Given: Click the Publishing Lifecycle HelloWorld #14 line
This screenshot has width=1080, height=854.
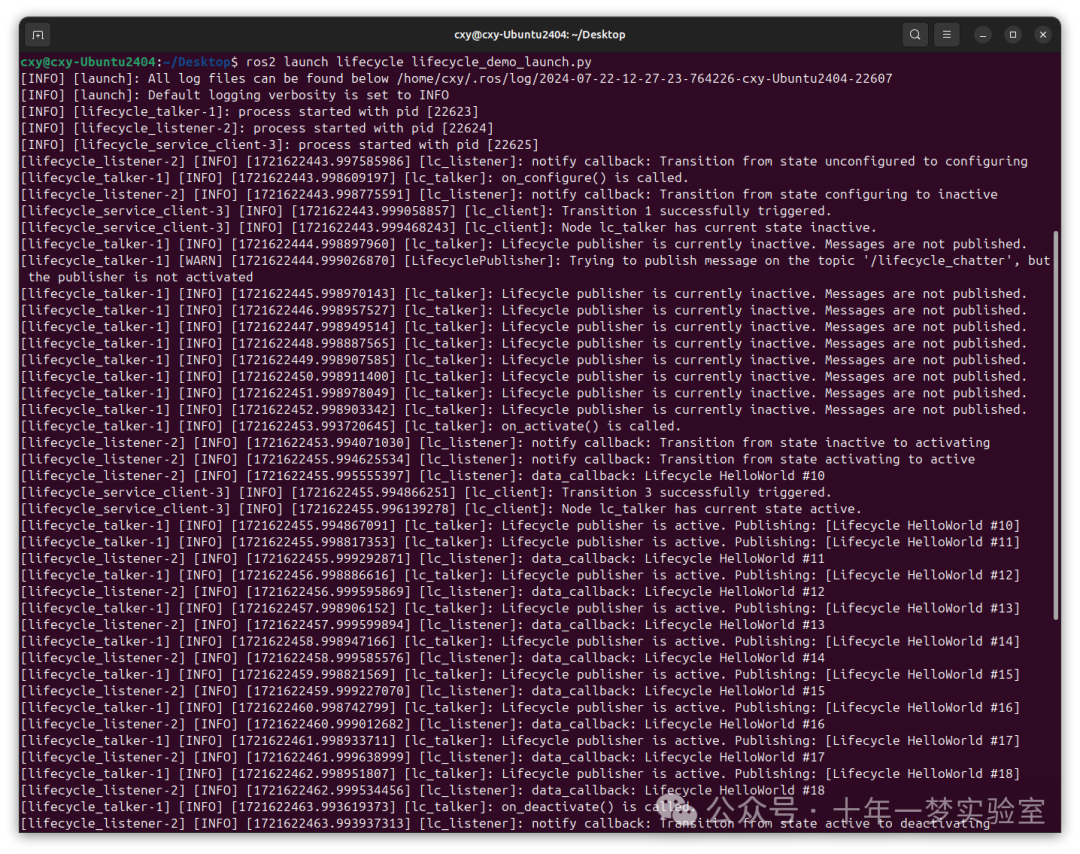Looking at the screenshot, I should click(x=521, y=641).
